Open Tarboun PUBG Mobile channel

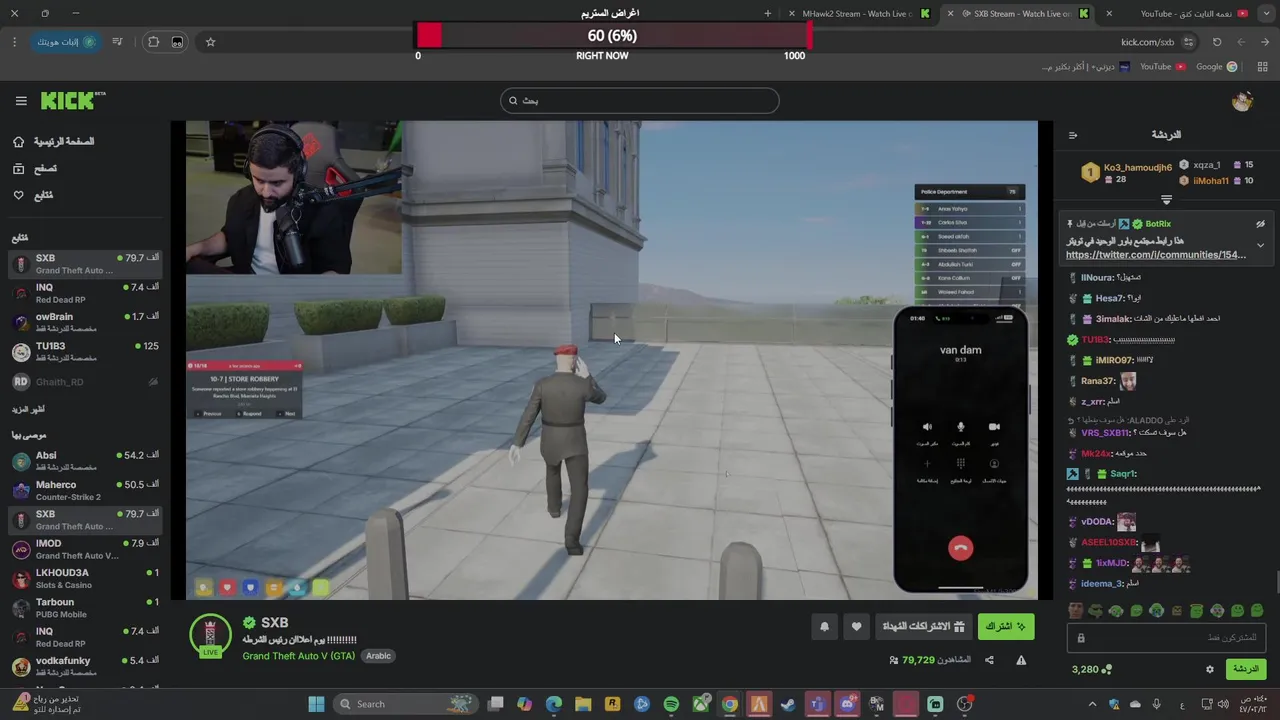tap(84, 608)
